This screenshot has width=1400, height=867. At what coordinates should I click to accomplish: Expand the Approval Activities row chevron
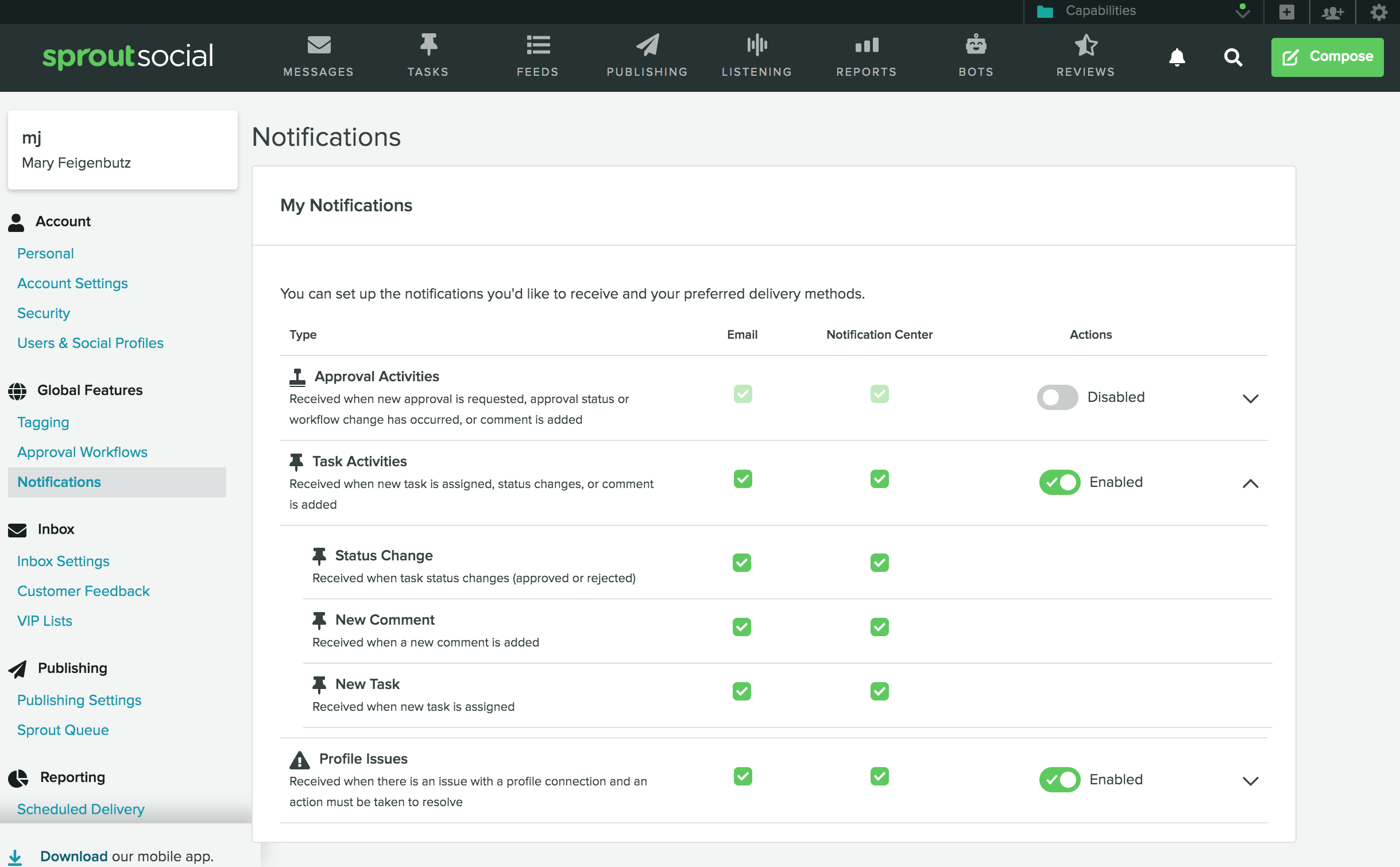pyautogui.click(x=1250, y=398)
